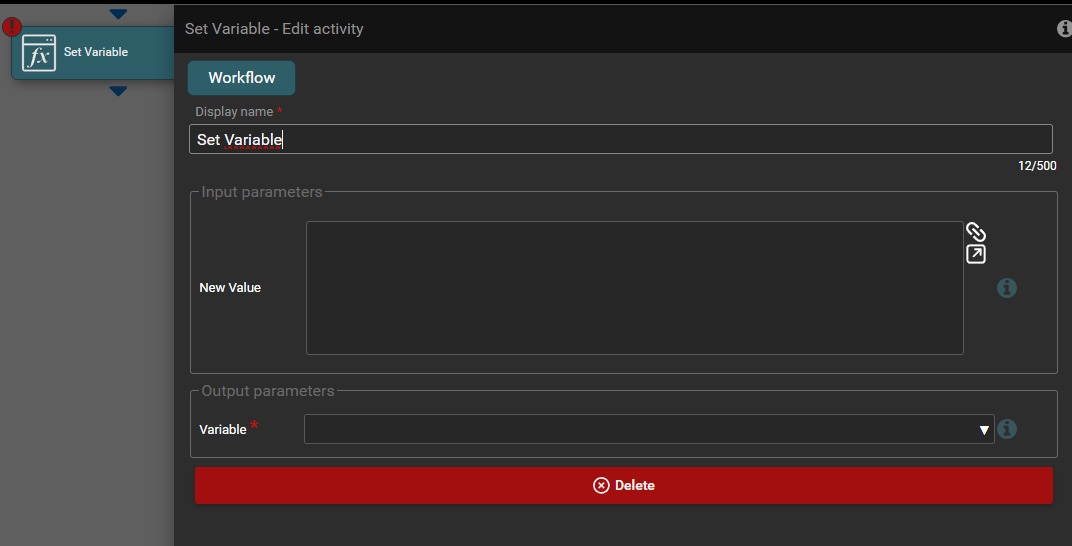This screenshot has width=1072, height=546.
Task: Switch to the Workflow tab
Action: (241, 78)
